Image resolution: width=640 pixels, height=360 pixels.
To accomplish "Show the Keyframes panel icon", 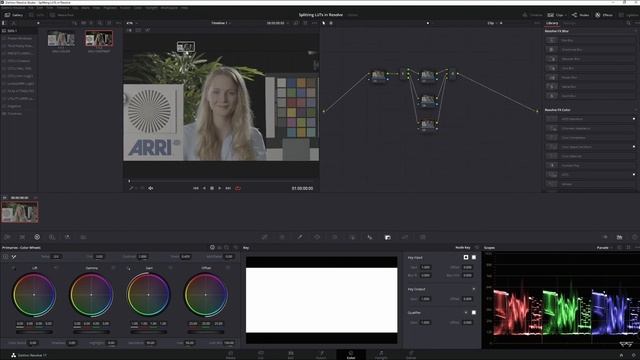I will point(605,237).
